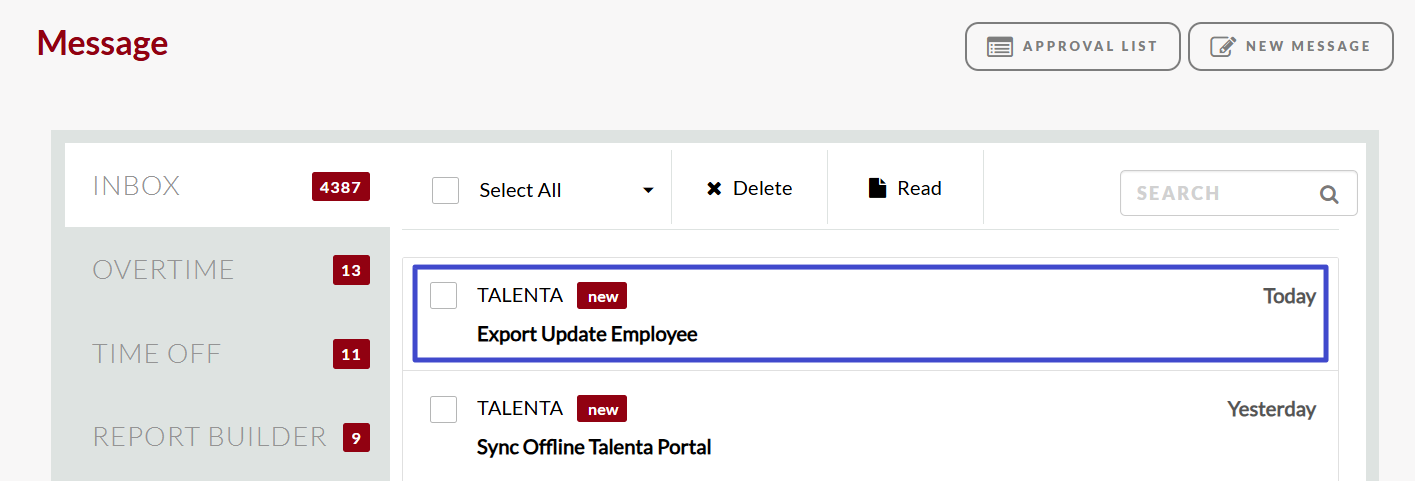Tick the Select All checkbox
Viewport: 1415px width, 481px height.
point(445,190)
